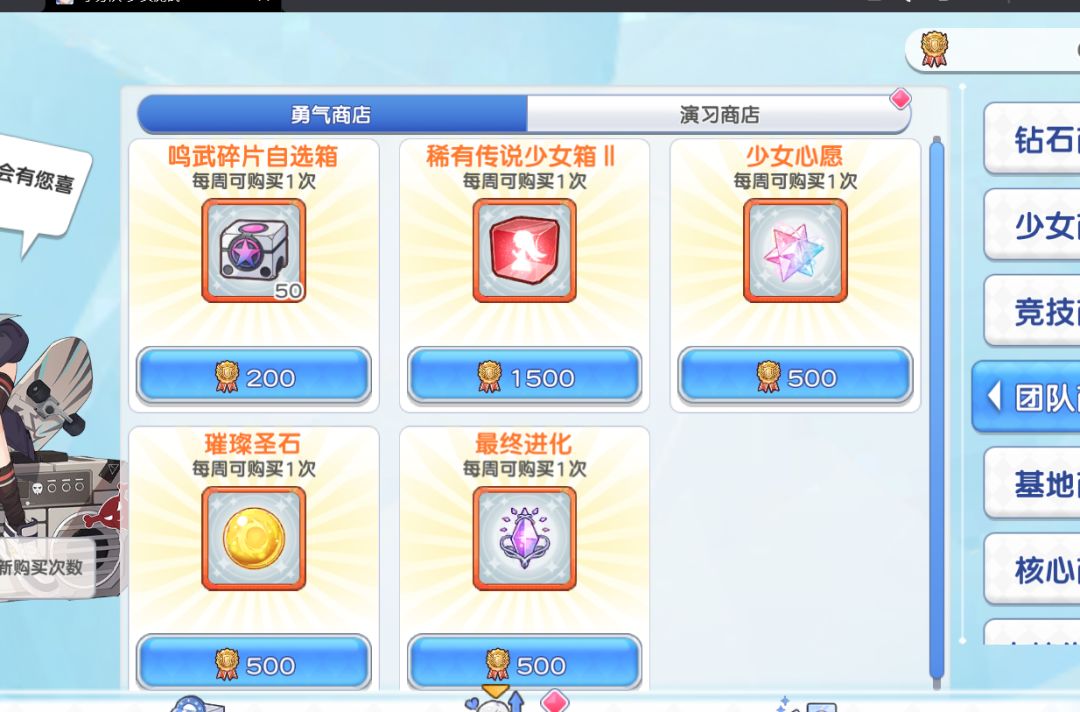Click the shop list vertical scrollbar
The width and height of the screenshot is (1080, 712).
coord(936,410)
